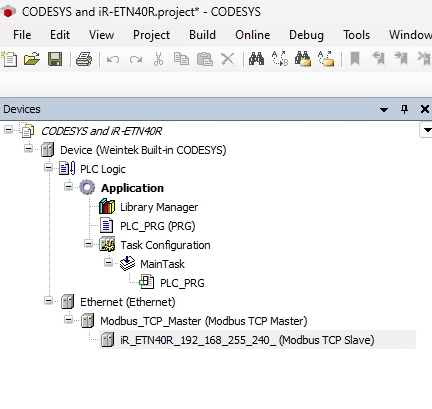
Task: Select the Modbus_TCP_Master device entry
Action: coord(204,321)
